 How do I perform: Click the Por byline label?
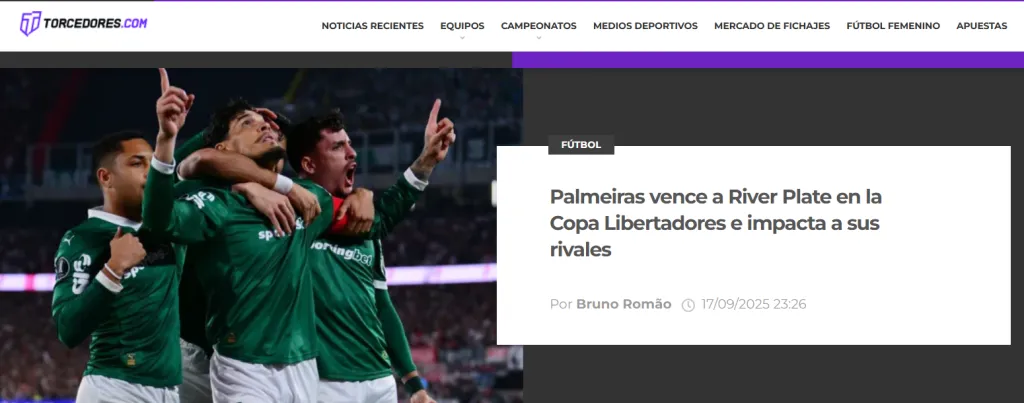[x=561, y=304]
